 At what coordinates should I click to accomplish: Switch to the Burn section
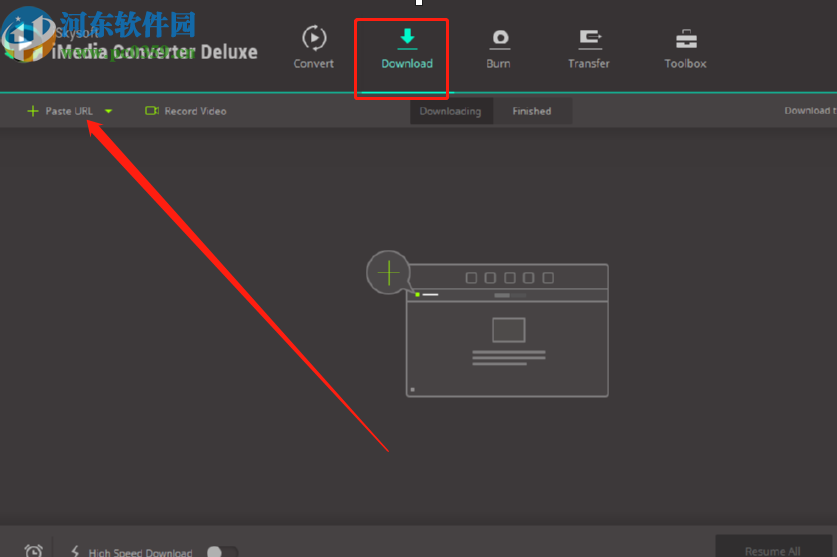499,49
